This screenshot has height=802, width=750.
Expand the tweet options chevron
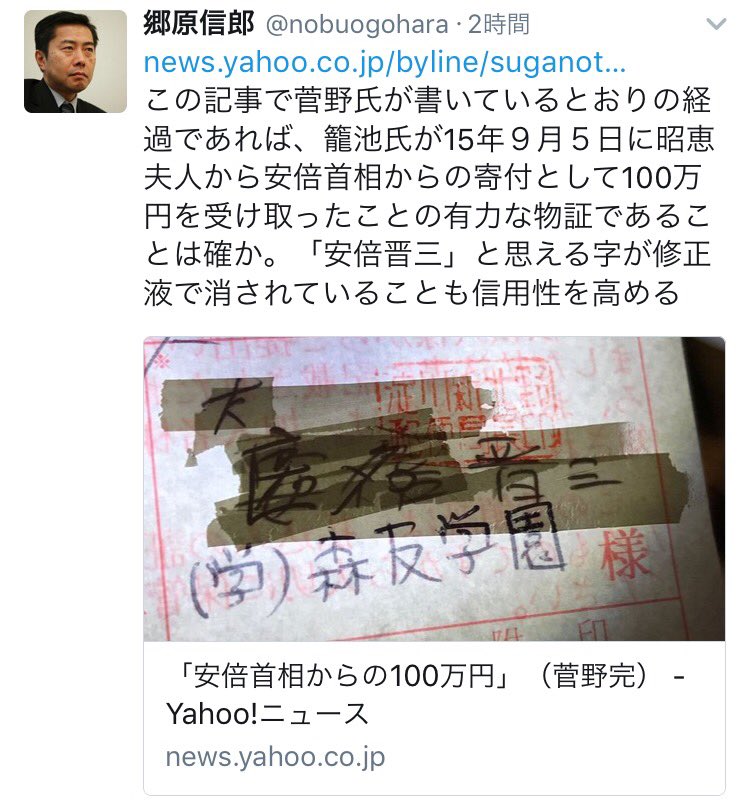point(716,24)
